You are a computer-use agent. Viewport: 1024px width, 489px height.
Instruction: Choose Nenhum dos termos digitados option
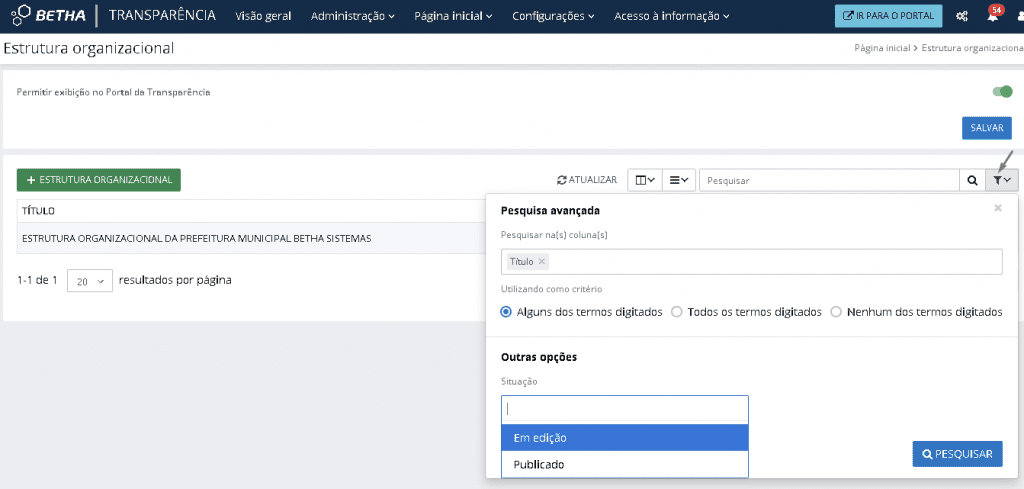[836, 312]
